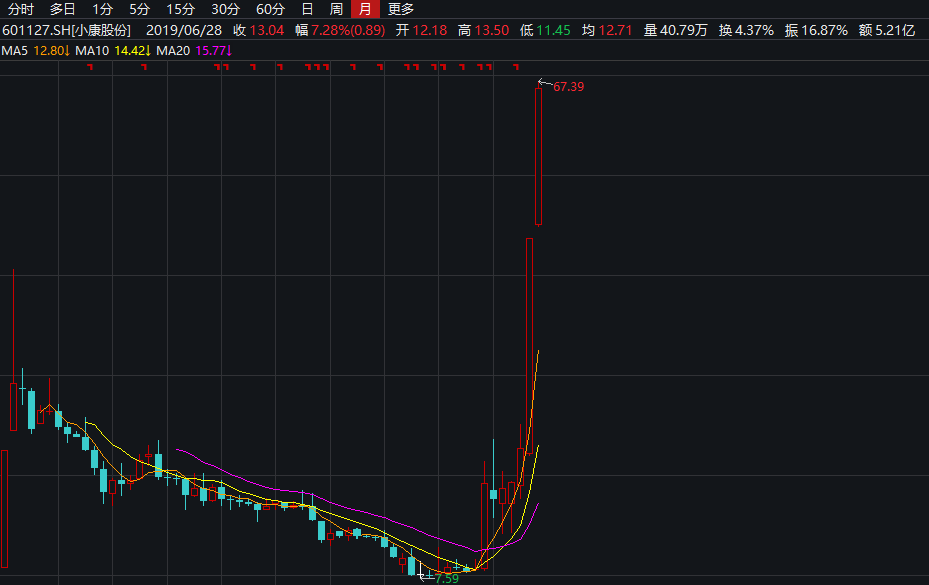Image resolution: width=929 pixels, height=585 pixels.
Task: Switch to the 日 daily K-line tab
Action: coord(307,9)
